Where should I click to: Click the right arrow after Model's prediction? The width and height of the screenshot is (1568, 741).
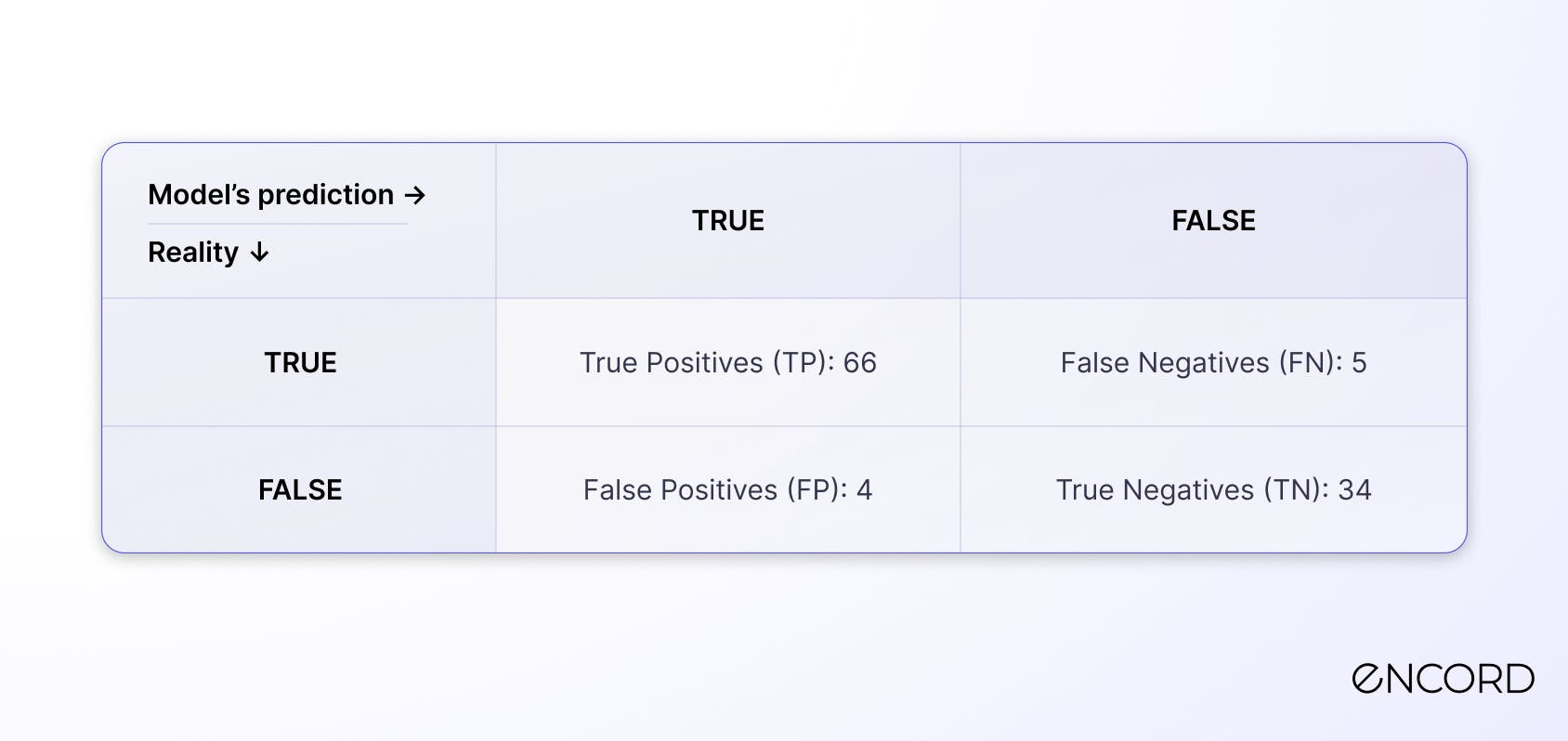pyautogui.click(x=415, y=195)
